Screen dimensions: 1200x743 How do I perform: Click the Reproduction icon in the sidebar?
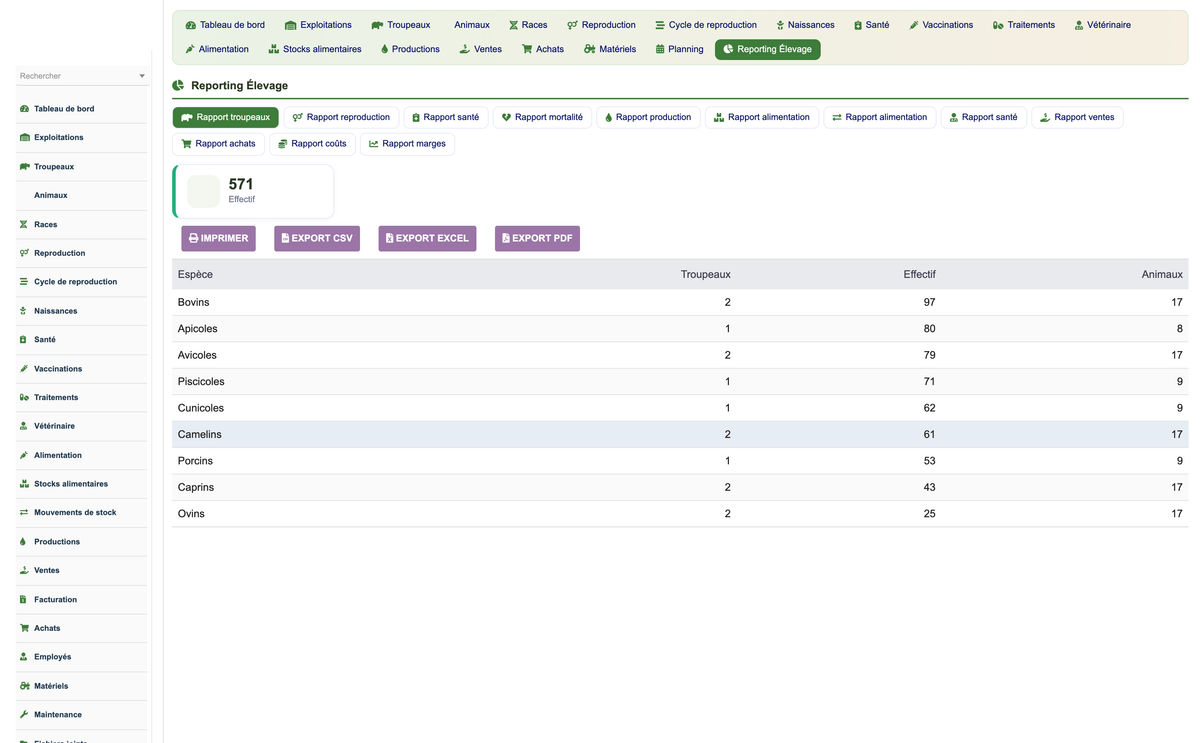tap(24, 253)
